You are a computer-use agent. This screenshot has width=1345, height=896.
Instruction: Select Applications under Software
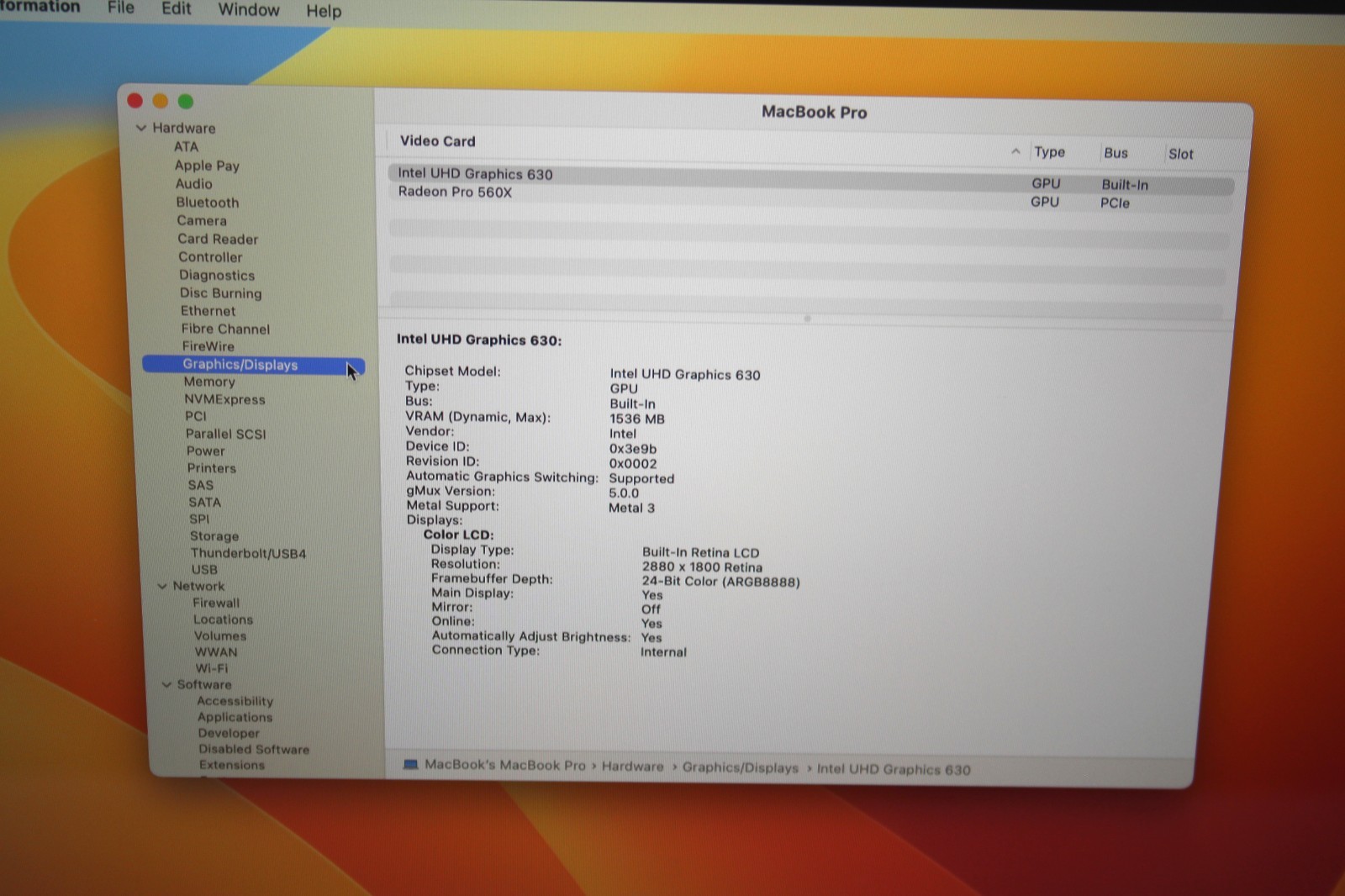click(x=235, y=717)
